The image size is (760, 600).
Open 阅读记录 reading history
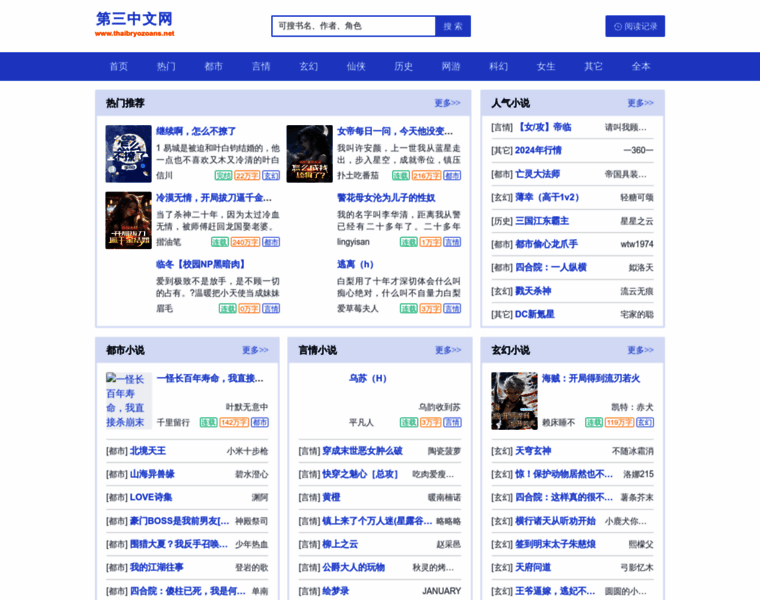pos(635,26)
